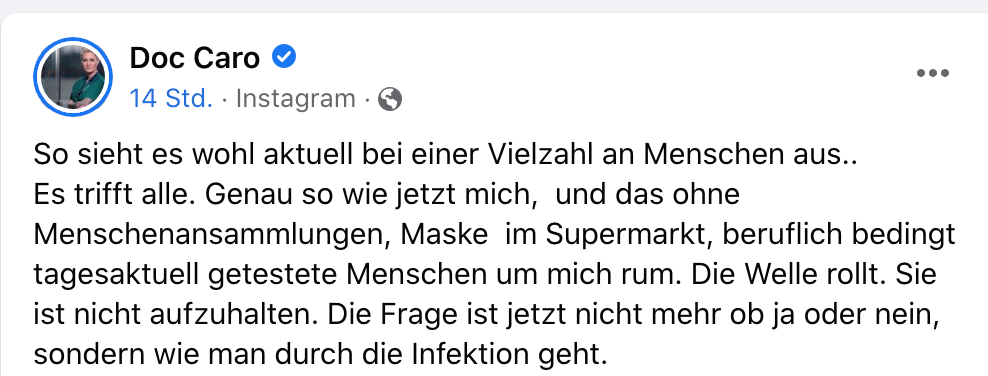Open the Doc Caro profile name link

click(x=195, y=58)
